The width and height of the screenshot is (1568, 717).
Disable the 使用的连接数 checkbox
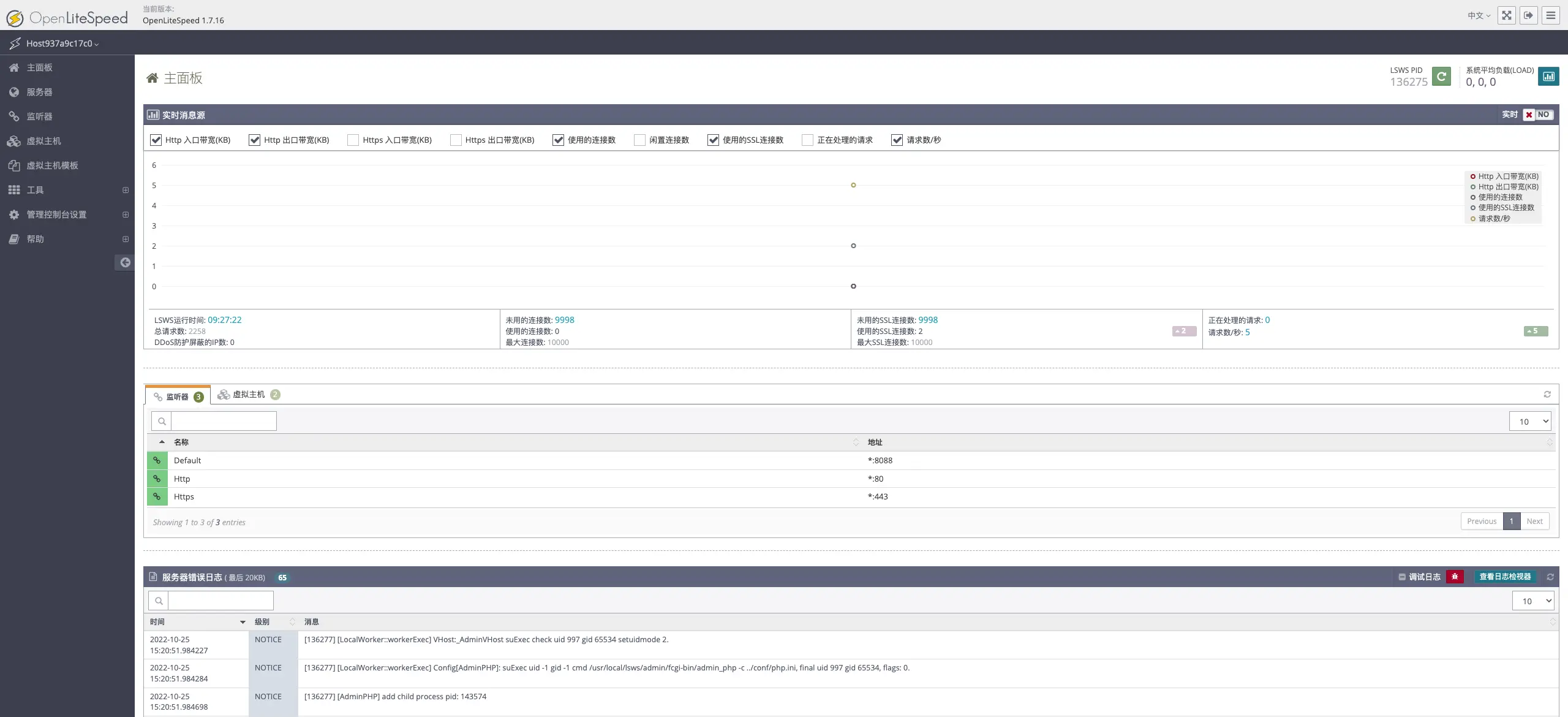tap(558, 140)
